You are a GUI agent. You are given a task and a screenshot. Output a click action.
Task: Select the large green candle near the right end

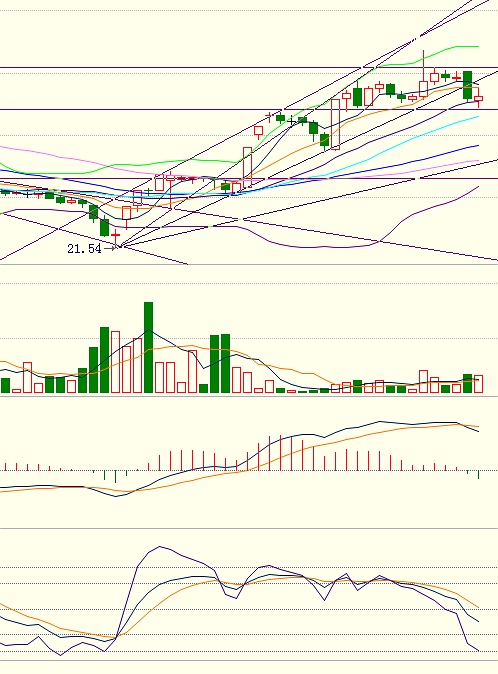pyautogui.click(x=467, y=85)
